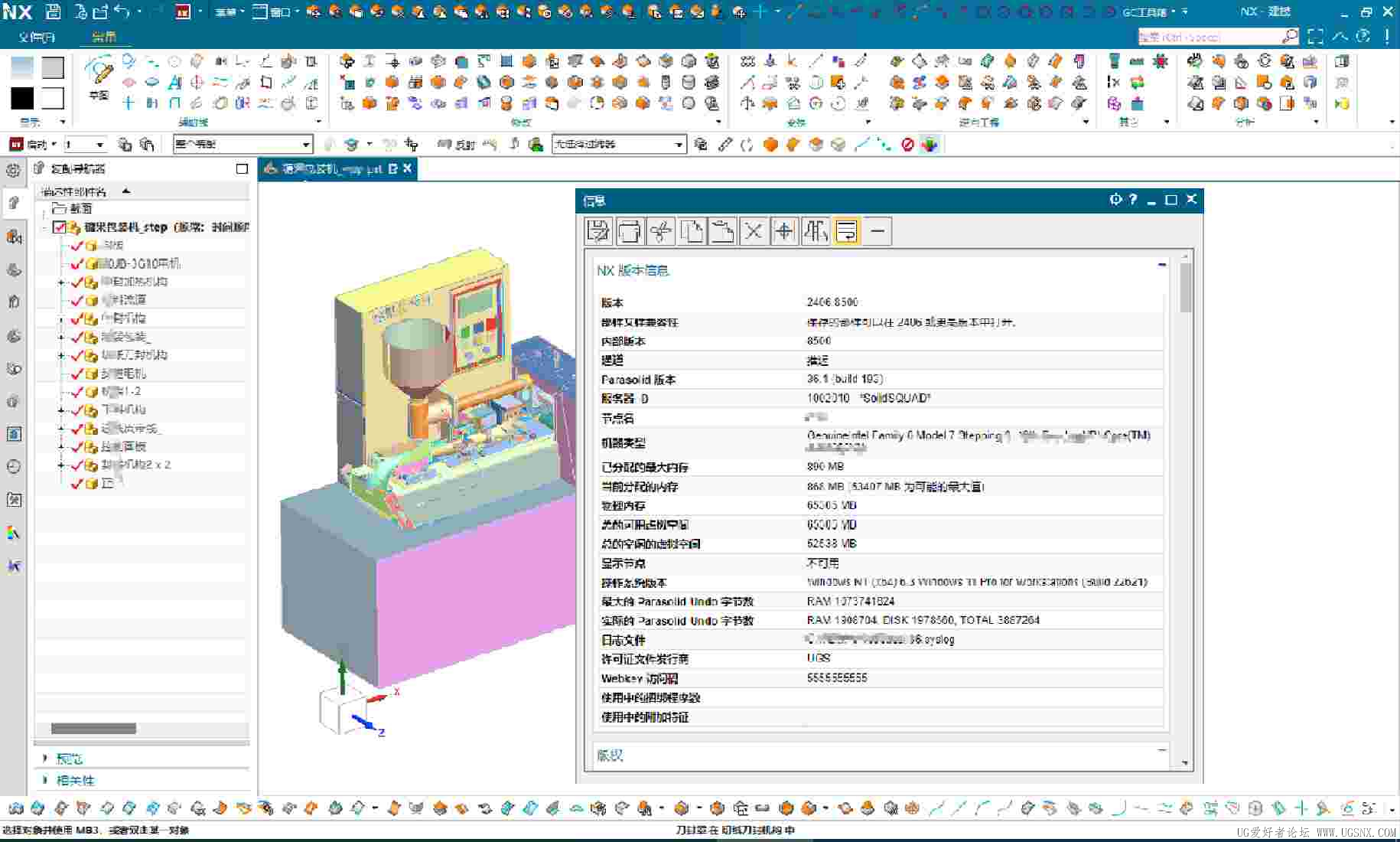This screenshot has height=842, width=1400.
Task: Open the selection scope combo box in selection bar
Action: tap(243, 144)
